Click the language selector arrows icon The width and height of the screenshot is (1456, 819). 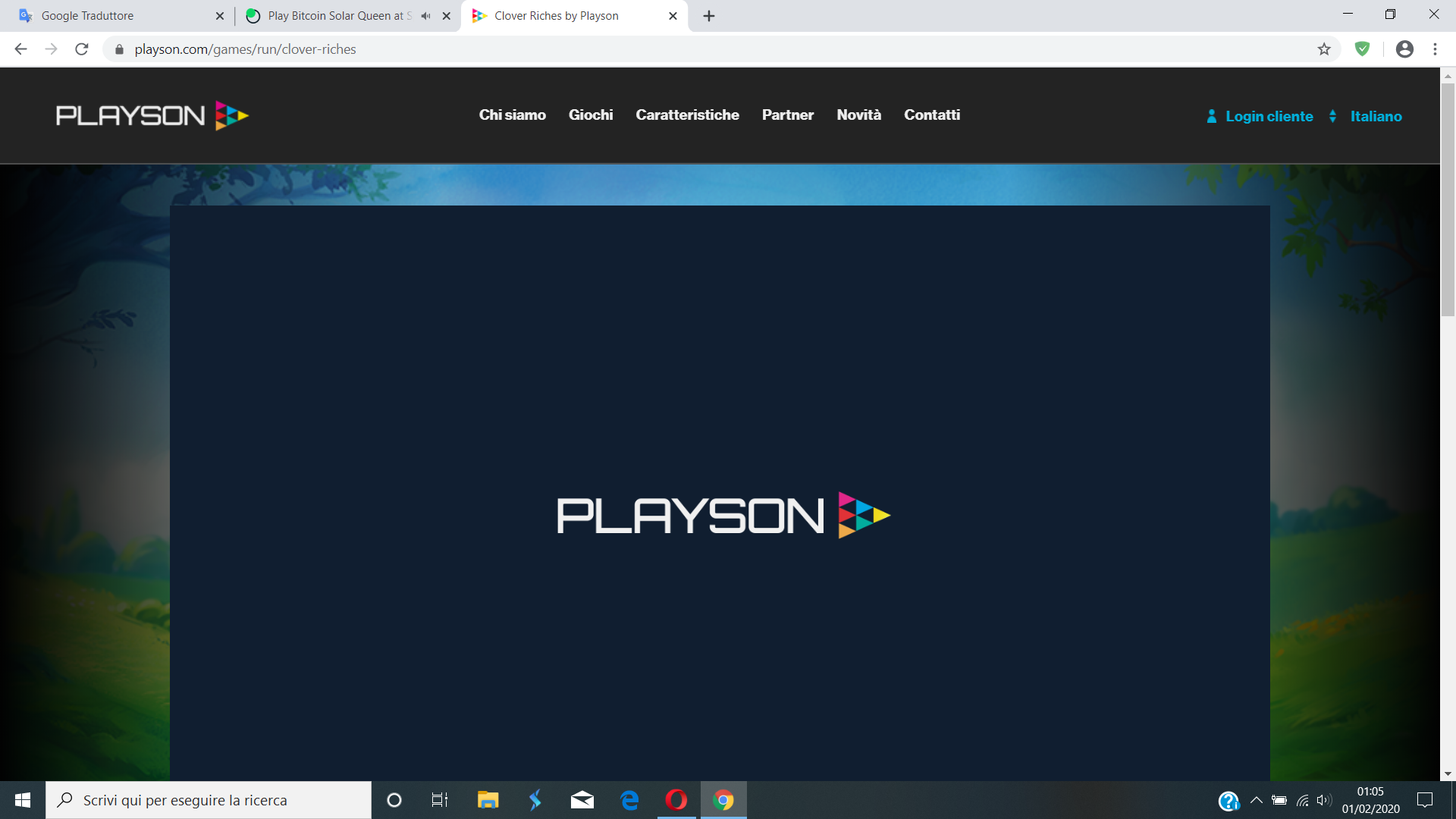[1332, 116]
